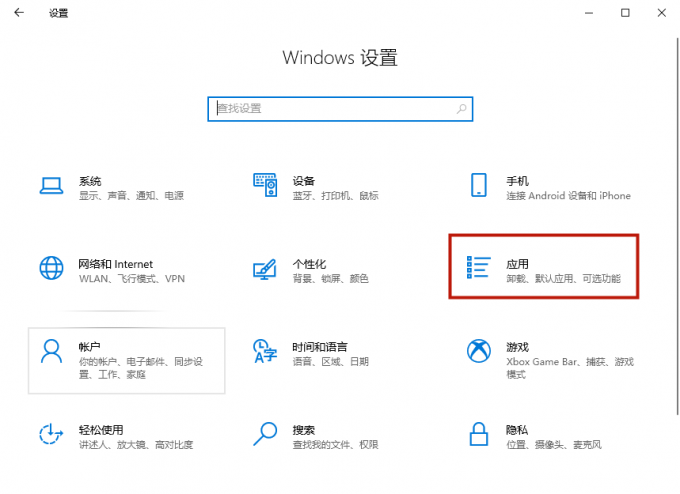
Task: Click 卸载、默认应用、可选功能 description
Action: coord(564,279)
